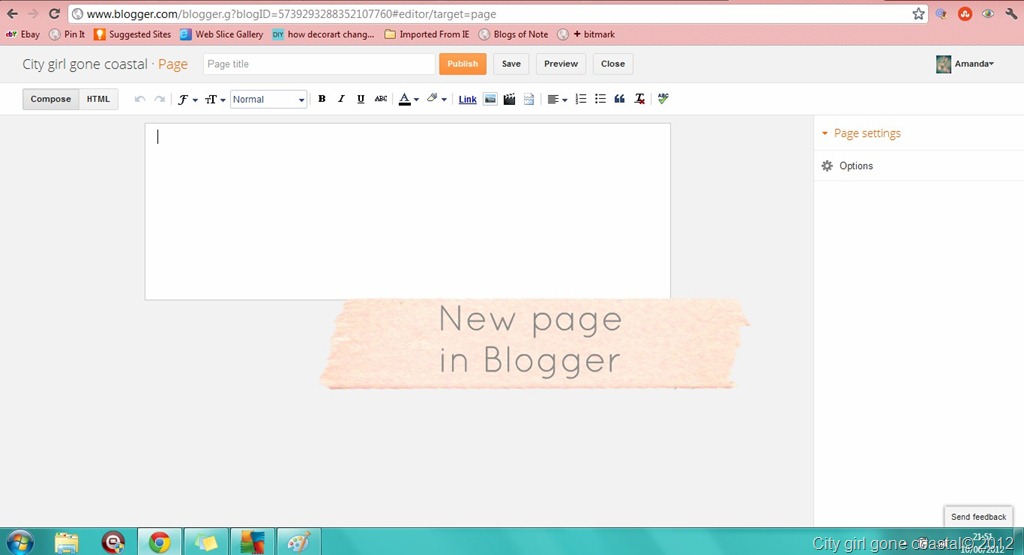Open Paint from the taskbar
Viewport: 1024px width, 555px height.
[x=299, y=542]
